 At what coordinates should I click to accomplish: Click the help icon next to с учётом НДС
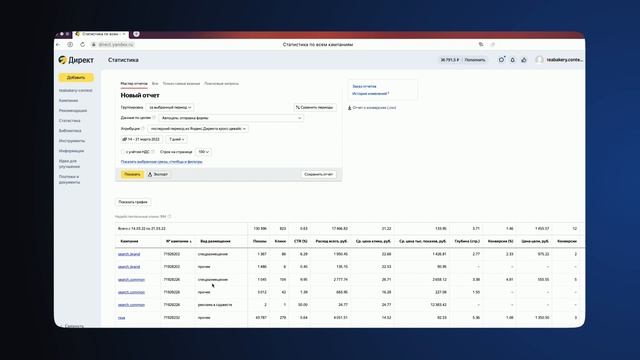tap(153, 152)
